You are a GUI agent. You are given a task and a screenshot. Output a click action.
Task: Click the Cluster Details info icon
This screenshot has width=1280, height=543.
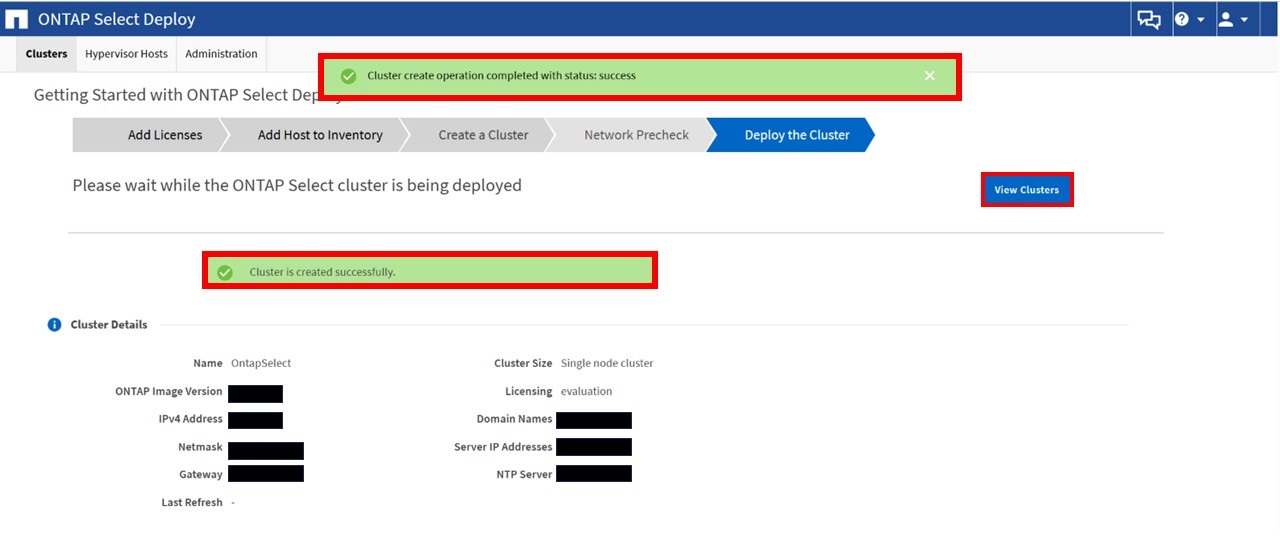pyautogui.click(x=54, y=325)
